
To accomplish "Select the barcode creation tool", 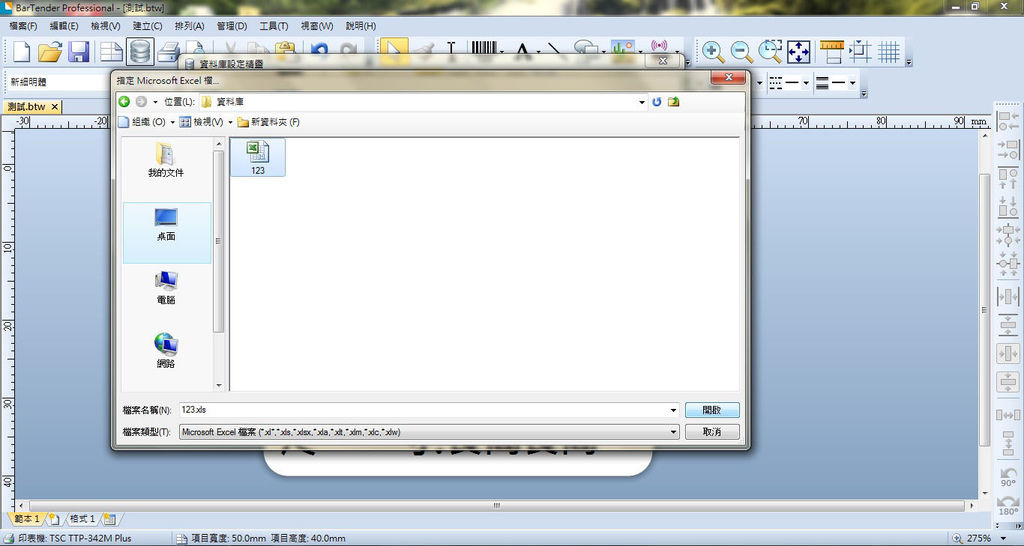I will pyautogui.click(x=484, y=50).
